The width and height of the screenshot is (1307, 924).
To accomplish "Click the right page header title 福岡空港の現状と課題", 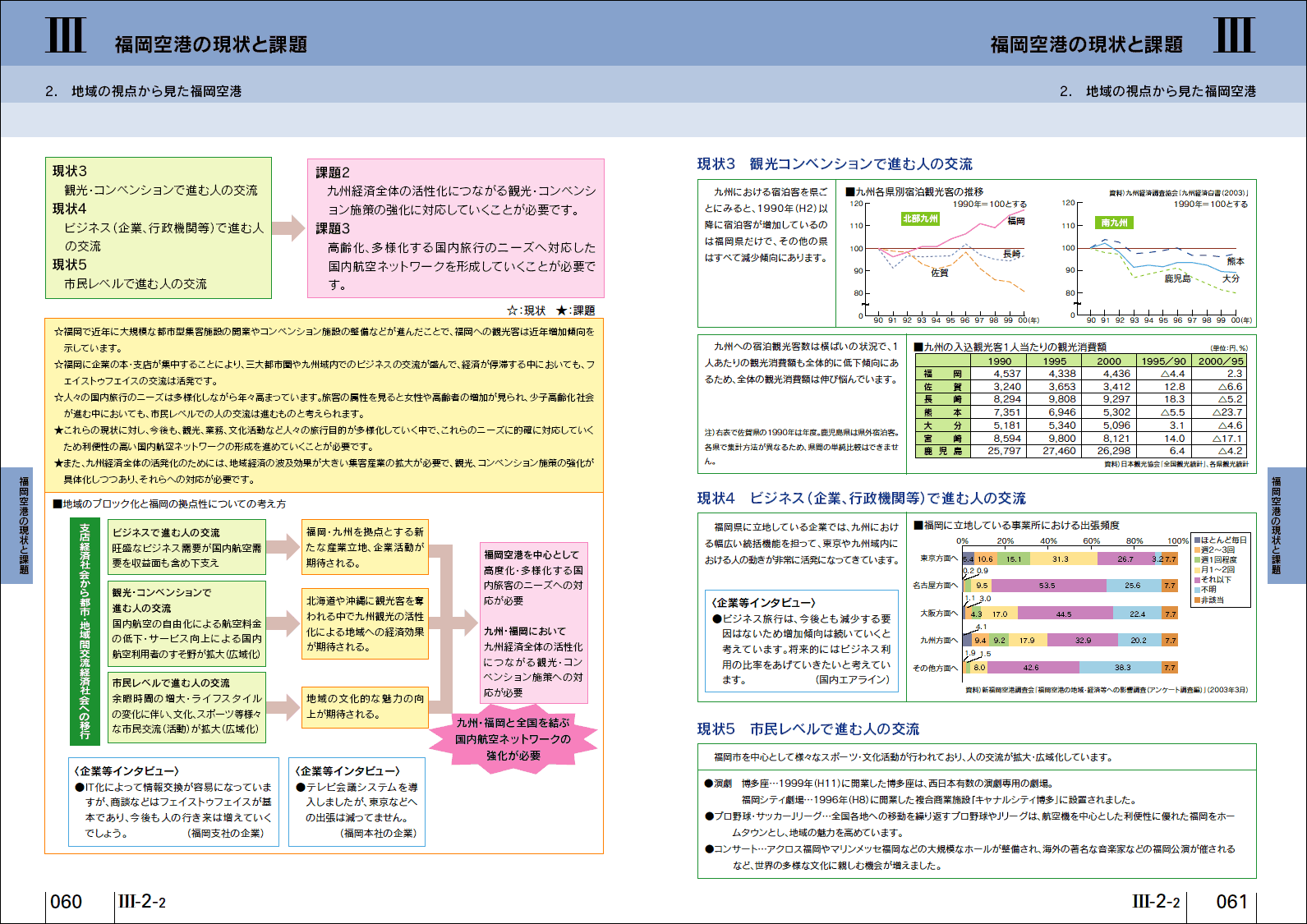I will (x=1086, y=44).
